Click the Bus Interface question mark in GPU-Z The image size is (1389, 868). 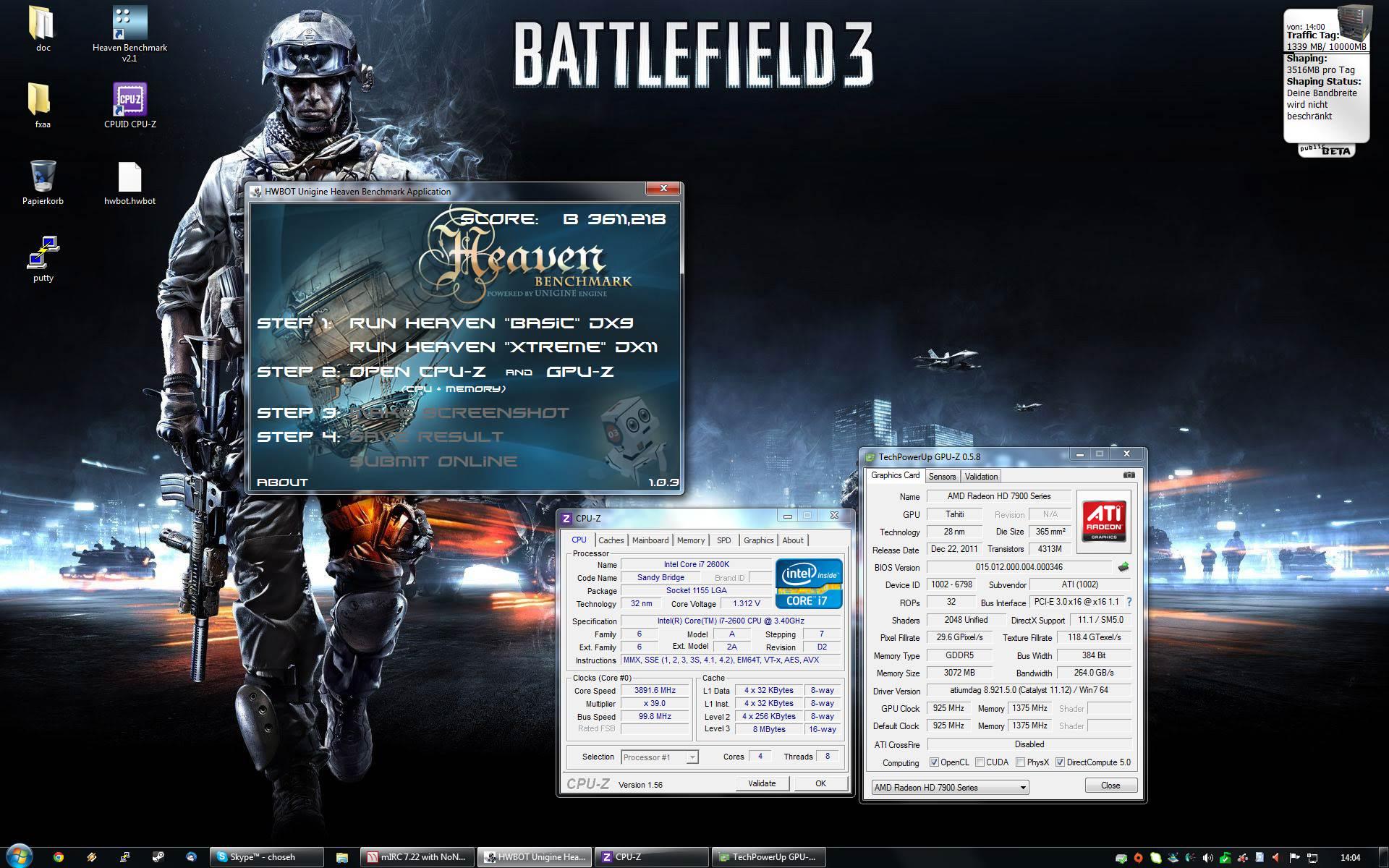tap(1129, 602)
